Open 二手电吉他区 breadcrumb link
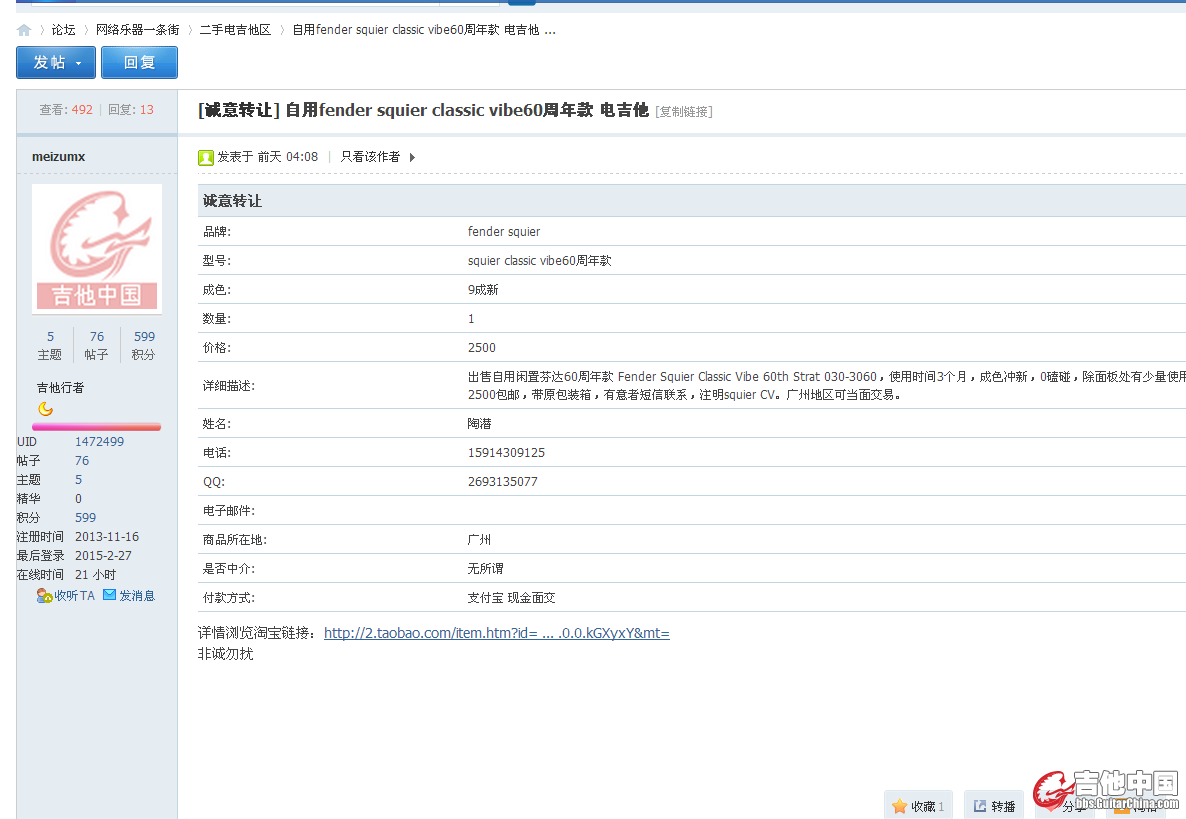Screen dimensions: 1186x819 tap(235, 30)
